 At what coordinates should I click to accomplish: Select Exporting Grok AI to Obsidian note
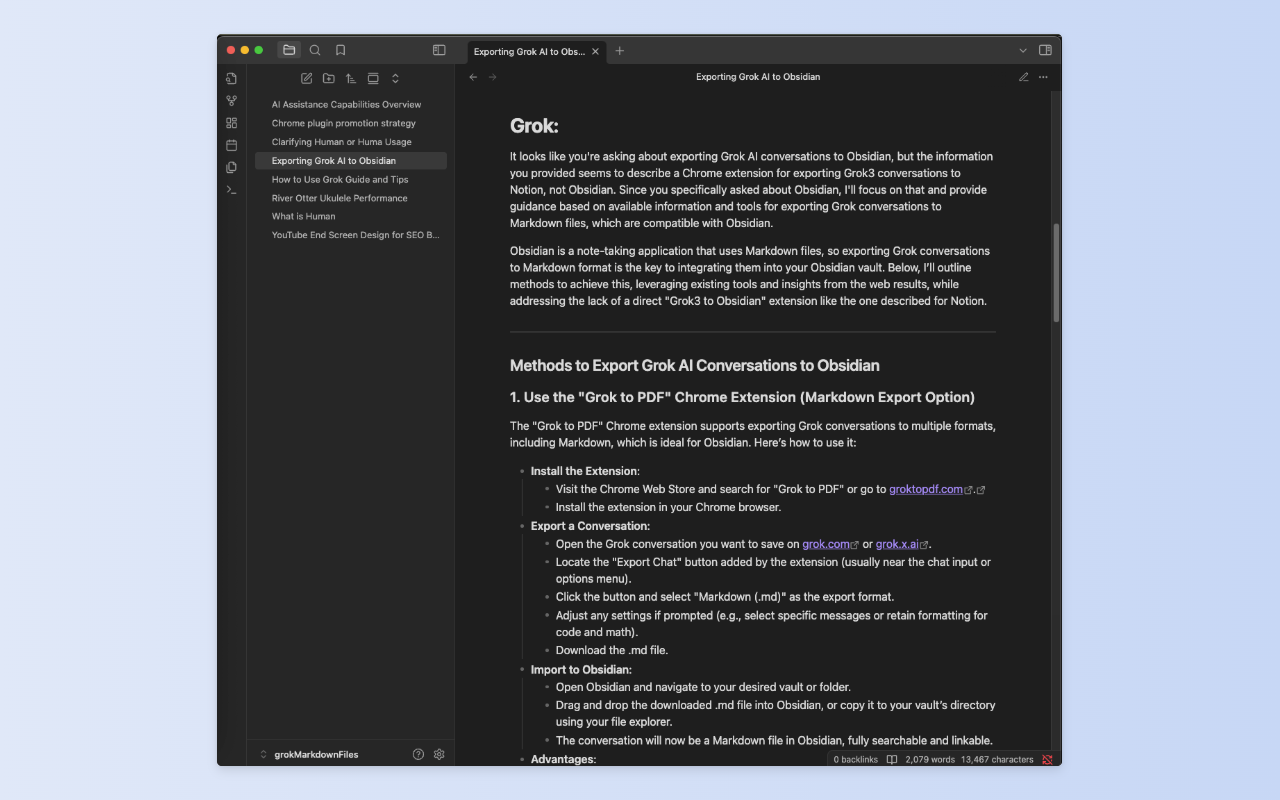(350, 160)
